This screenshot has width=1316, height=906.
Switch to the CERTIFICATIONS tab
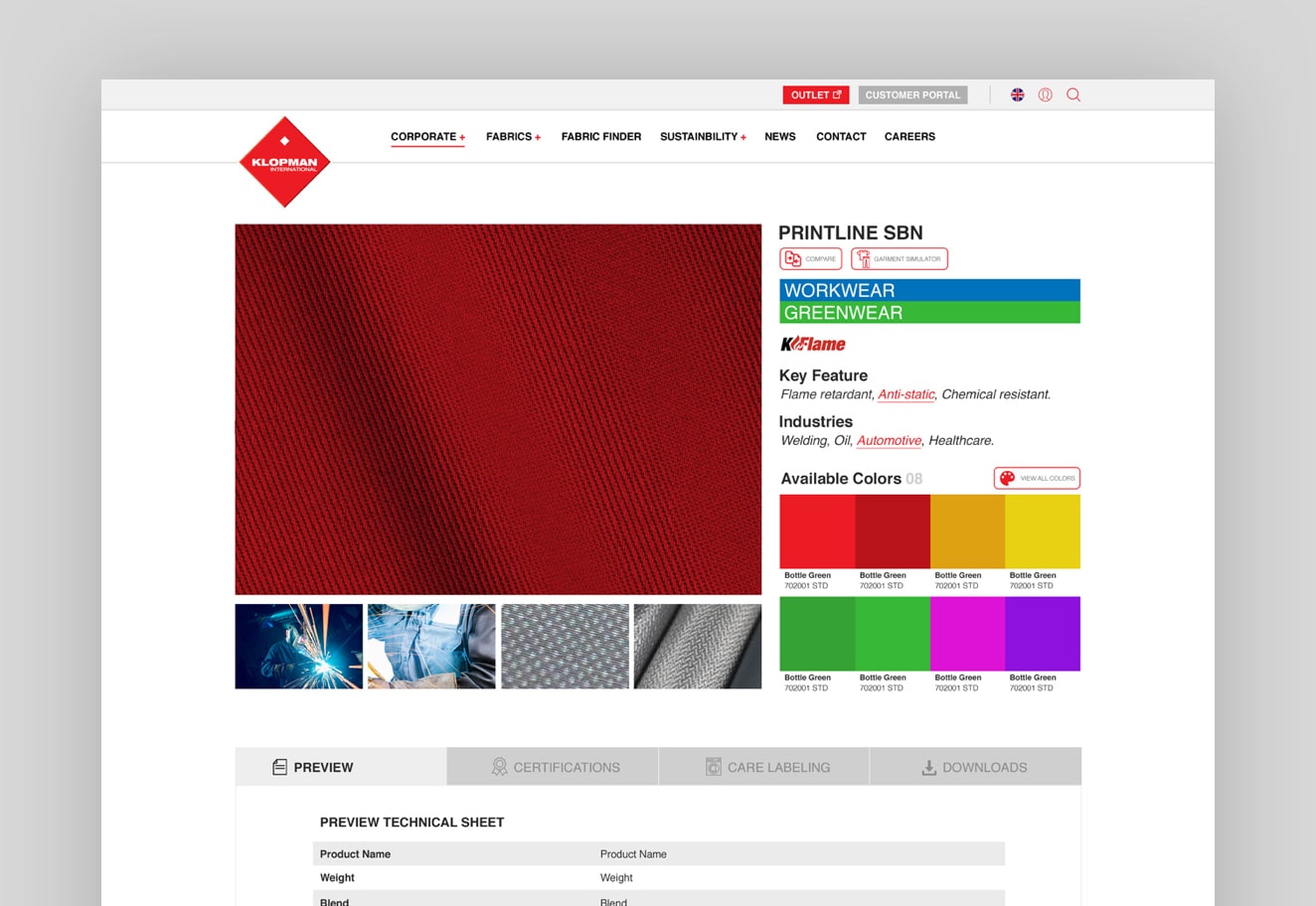[553, 767]
